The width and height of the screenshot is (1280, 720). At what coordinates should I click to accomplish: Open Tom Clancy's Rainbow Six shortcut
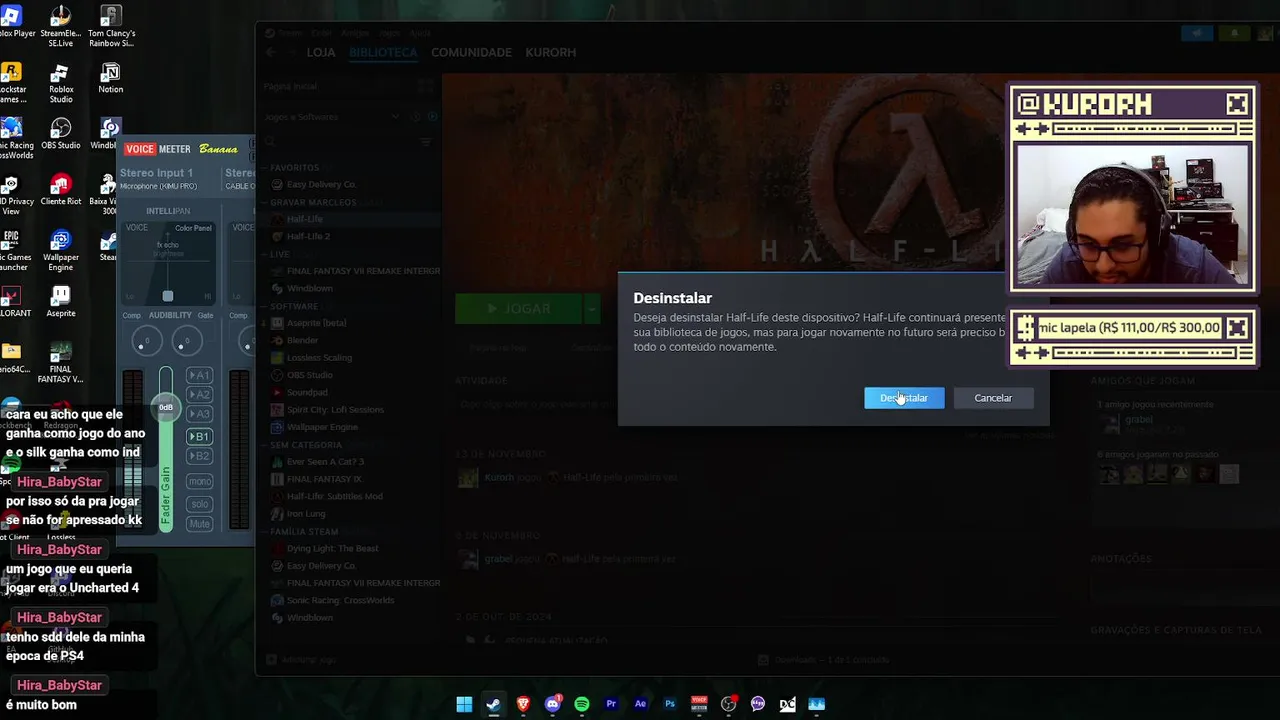pyautogui.click(x=111, y=27)
